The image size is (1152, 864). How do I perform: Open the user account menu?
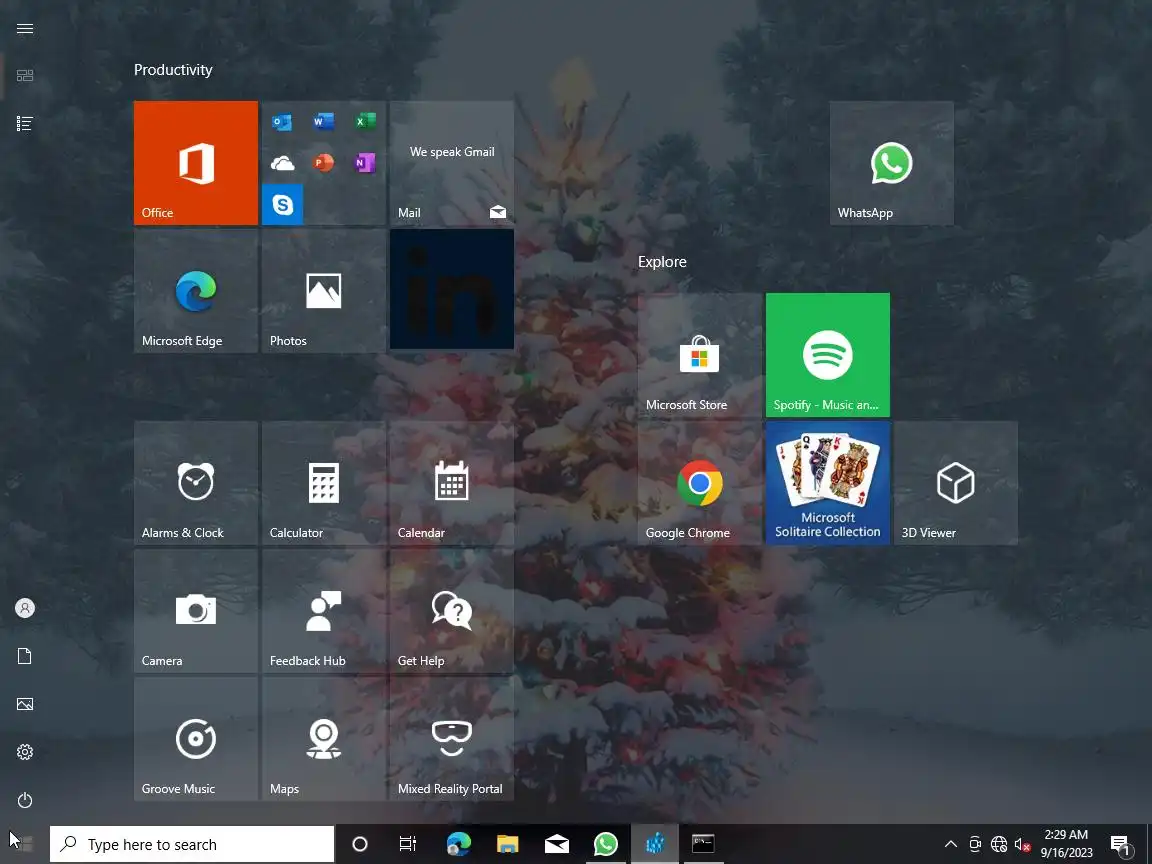point(25,608)
